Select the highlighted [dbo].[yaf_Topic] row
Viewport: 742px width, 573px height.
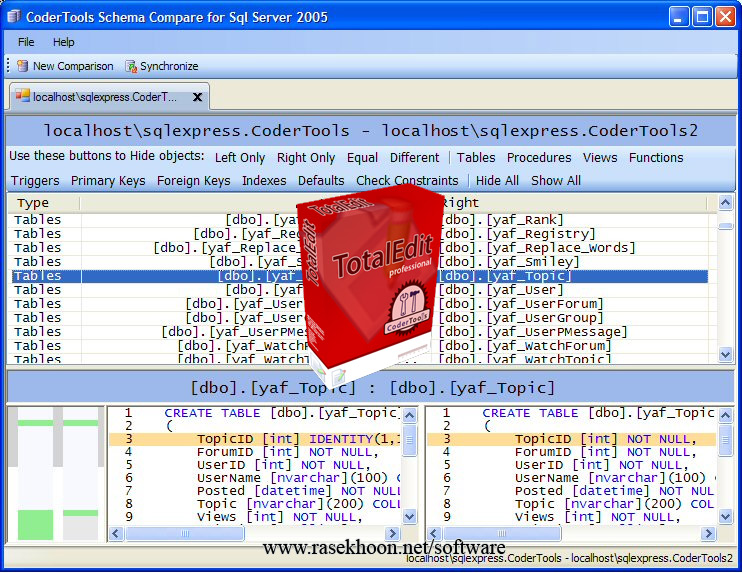pos(360,276)
